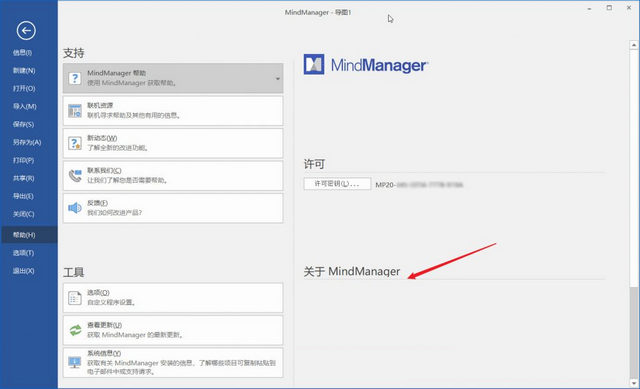Screen dimensions: 640x389
Task: Select 导入(M) in the sidebar
Action: click(24, 107)
